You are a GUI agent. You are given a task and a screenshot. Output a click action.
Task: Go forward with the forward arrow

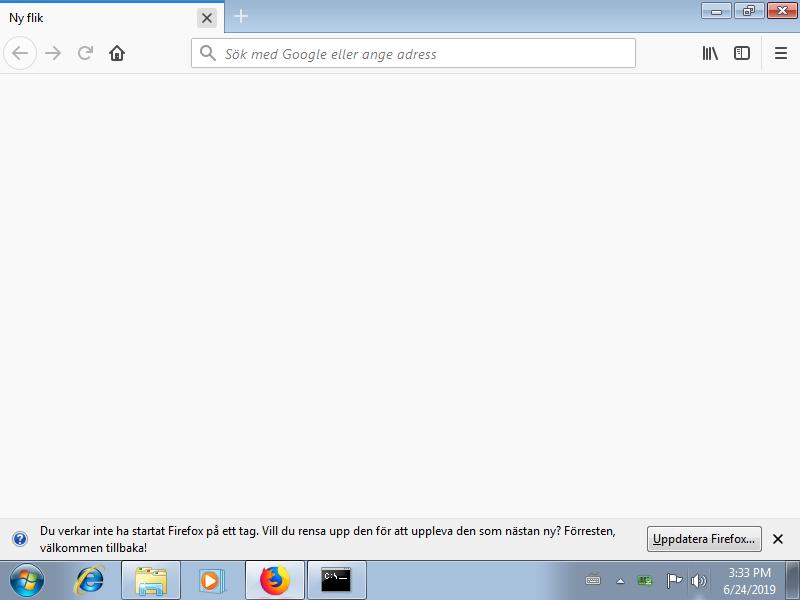point(53,53)
